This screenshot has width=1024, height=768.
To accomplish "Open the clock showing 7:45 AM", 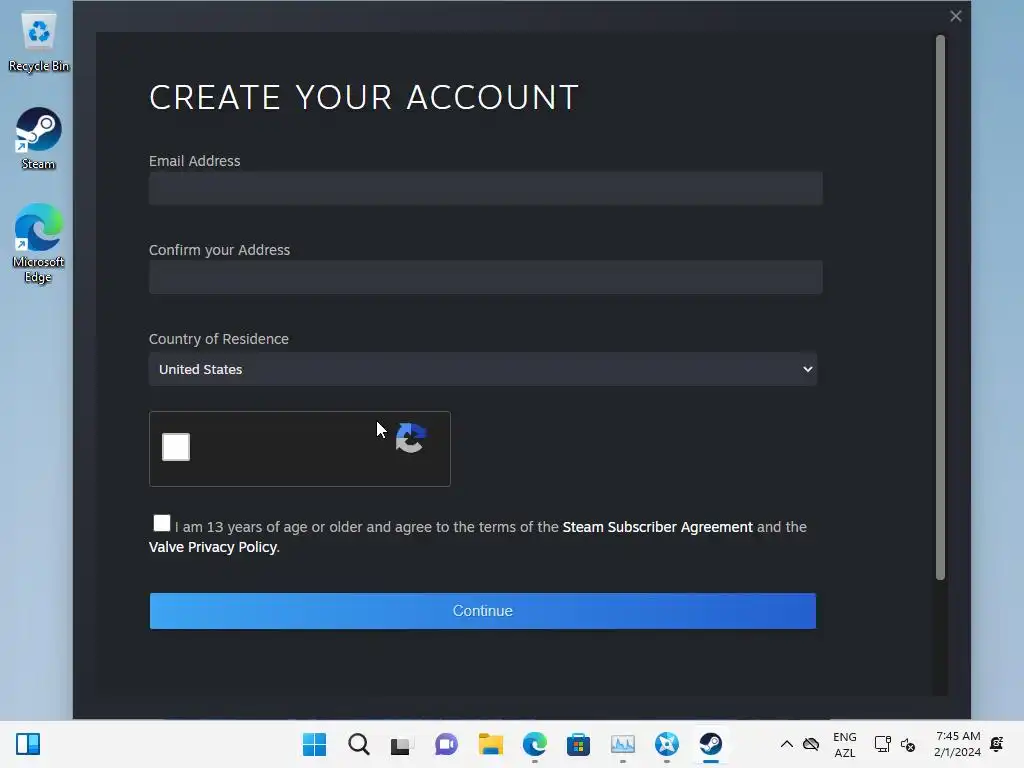I will click(x=957, y=744).
